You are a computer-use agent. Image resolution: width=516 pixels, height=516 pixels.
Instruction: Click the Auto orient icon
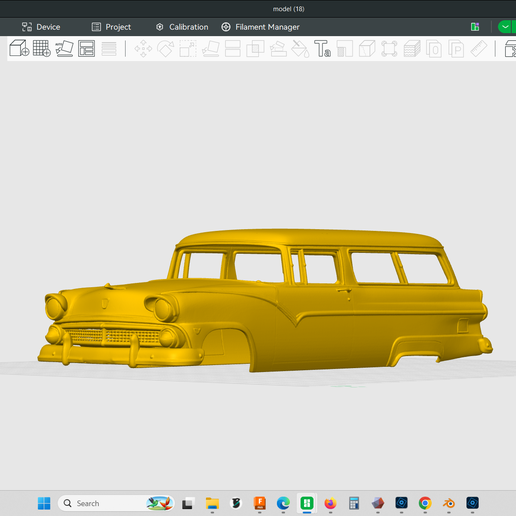pos(64,48)
